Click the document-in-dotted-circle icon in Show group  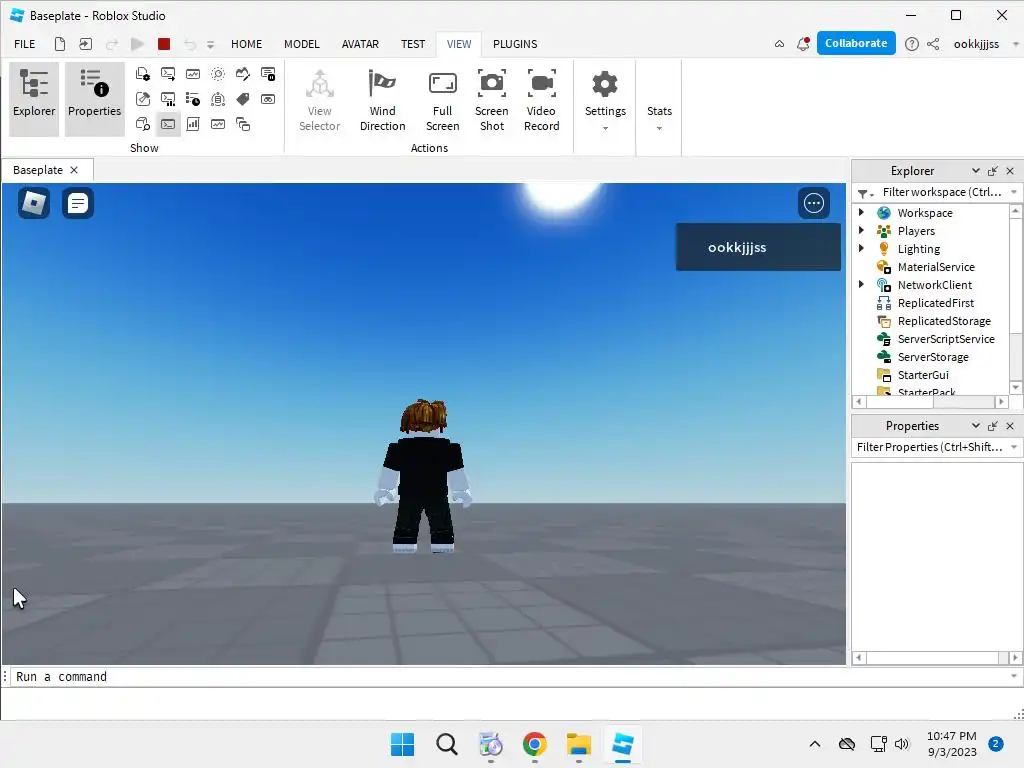pyautogui.click(x=218, y=99)
